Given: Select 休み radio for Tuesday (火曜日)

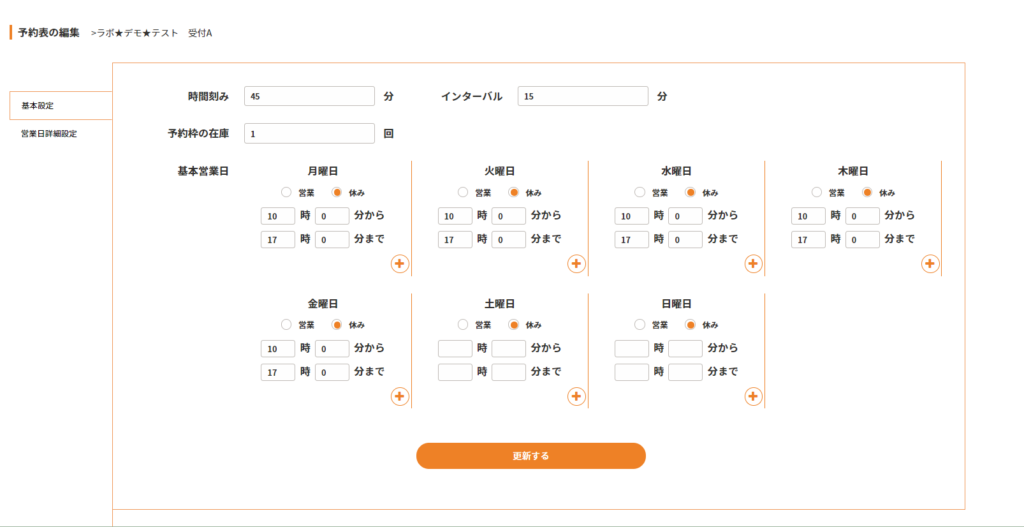Looking at the screenshot, I should [x=514, y=192].
